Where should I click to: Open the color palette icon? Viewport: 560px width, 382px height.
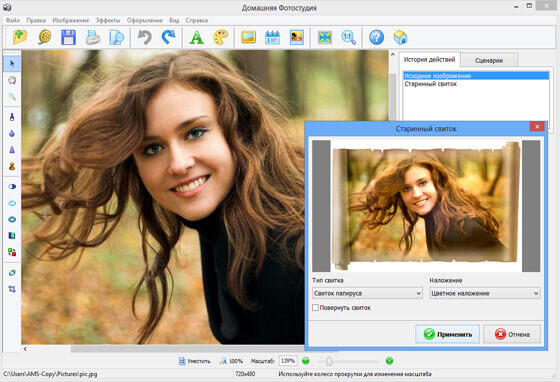220,37
